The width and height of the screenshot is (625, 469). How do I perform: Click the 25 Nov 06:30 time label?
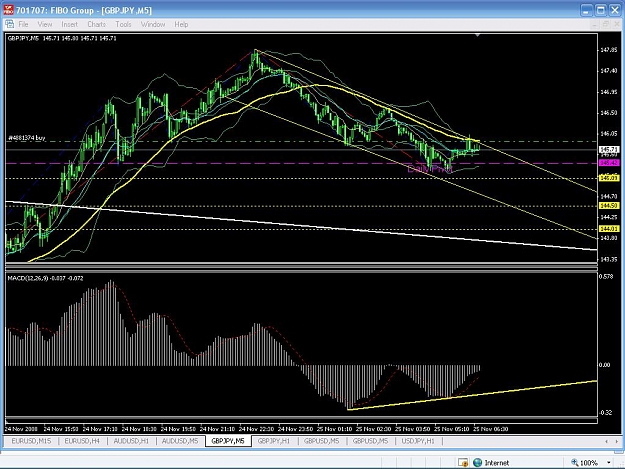pyautogui.click(x=491, y=429)
